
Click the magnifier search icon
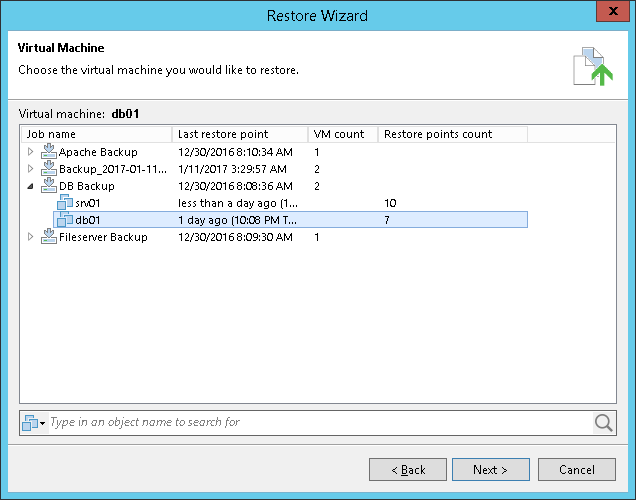603,422
